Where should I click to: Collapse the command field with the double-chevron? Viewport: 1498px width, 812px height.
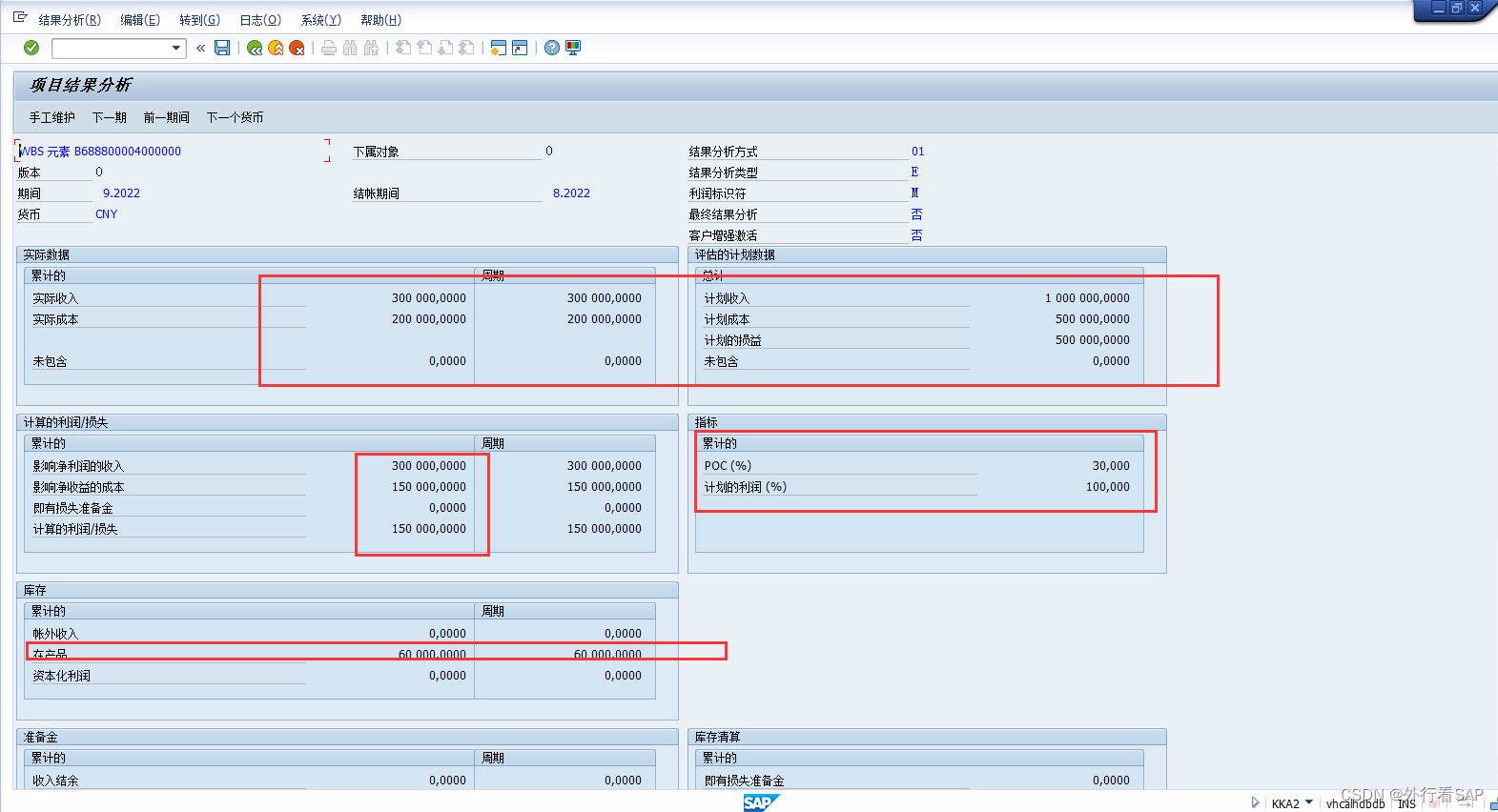[200, 48]
